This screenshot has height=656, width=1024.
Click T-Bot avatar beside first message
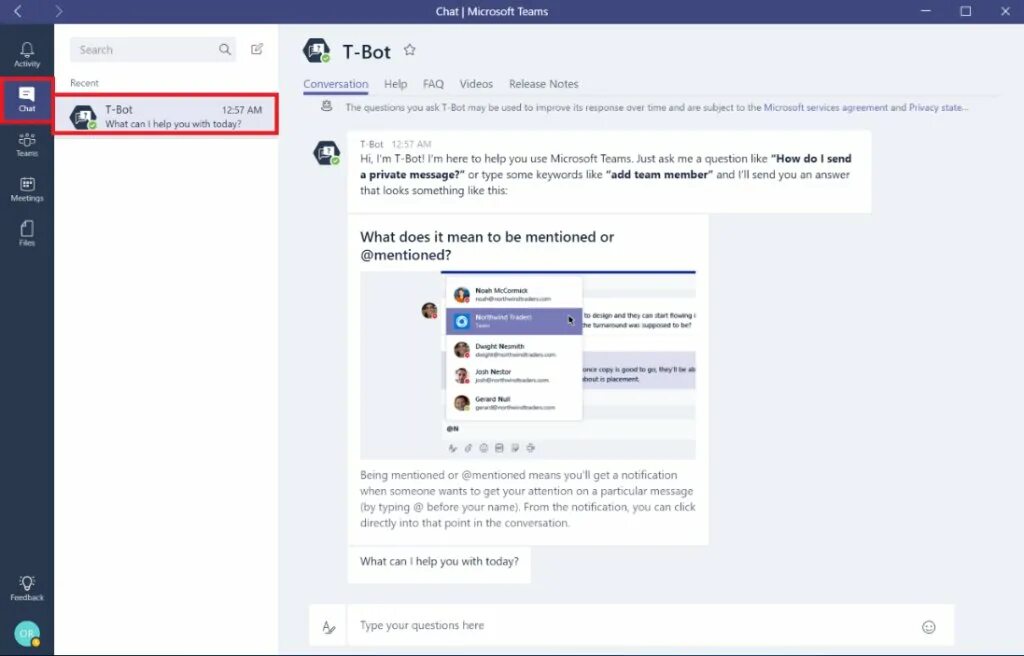click(327, 153)
